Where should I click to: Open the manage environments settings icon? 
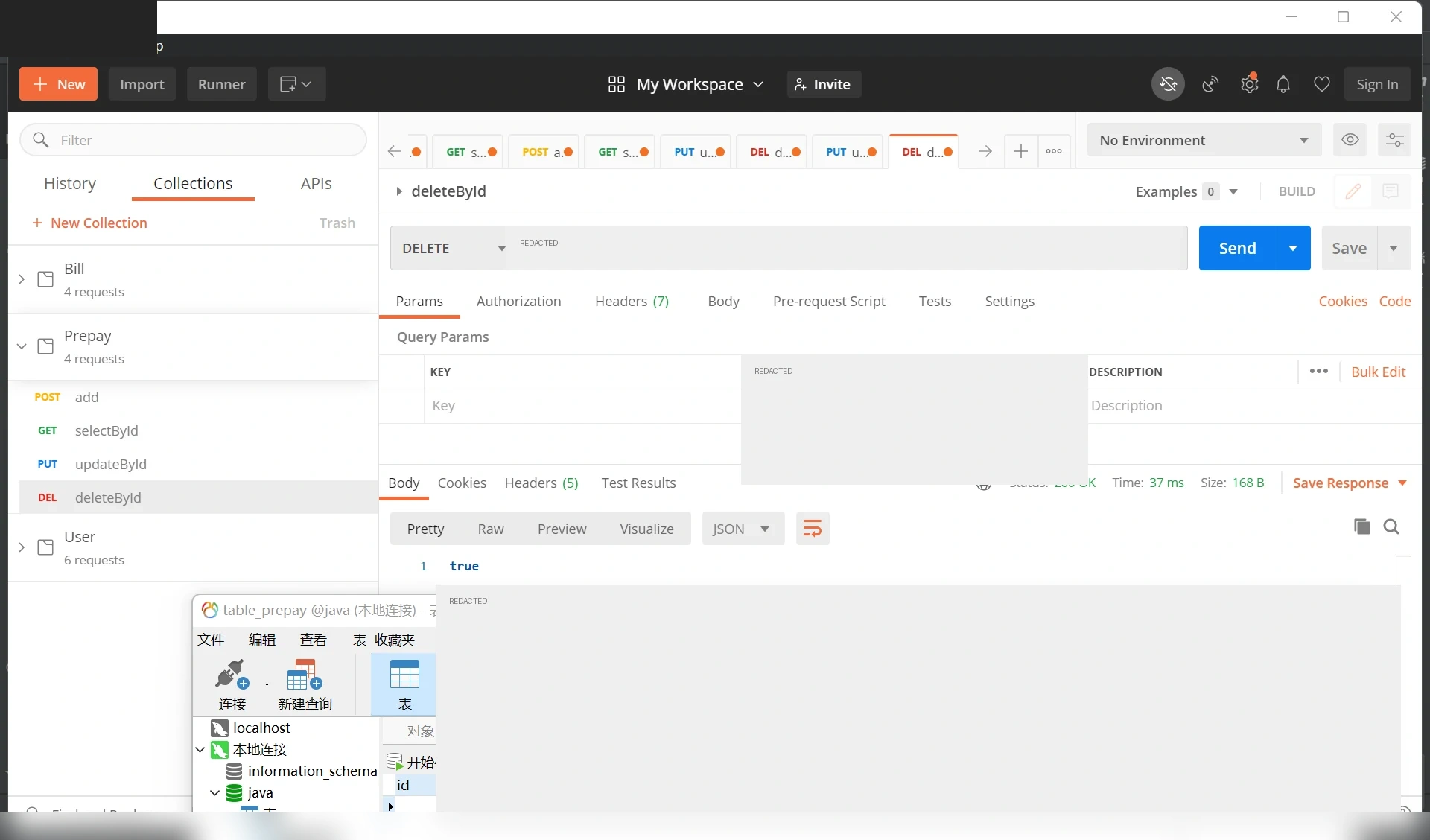(1394, 140)
